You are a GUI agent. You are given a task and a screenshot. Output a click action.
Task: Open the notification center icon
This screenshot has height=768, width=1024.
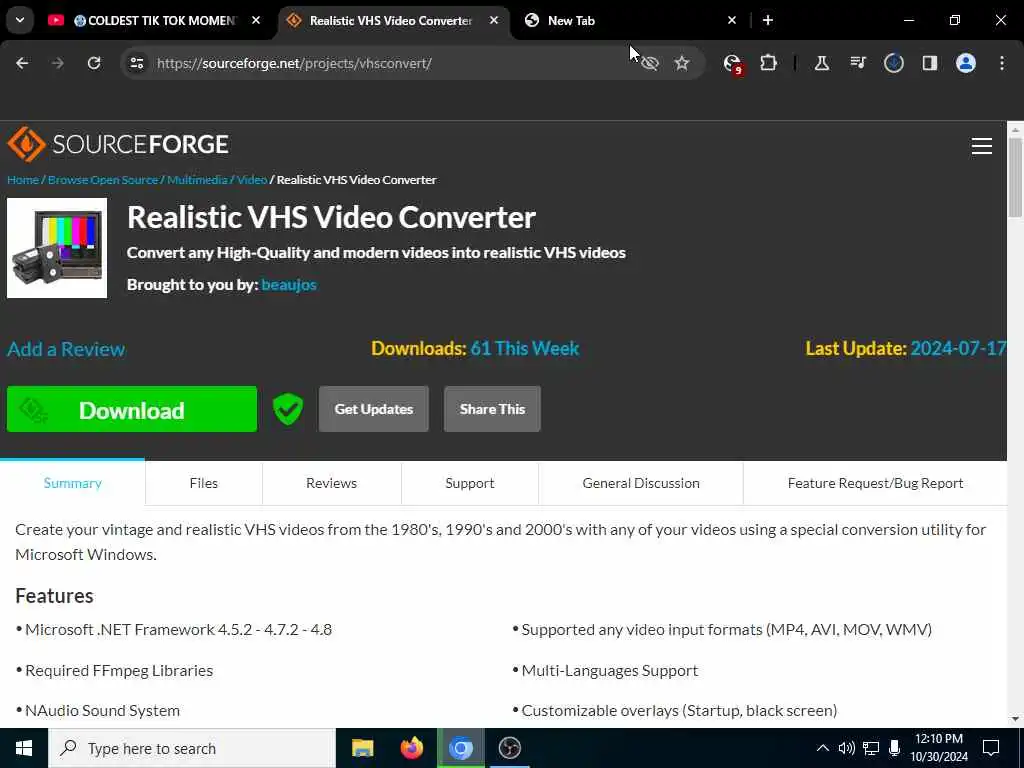coord(991,748)
